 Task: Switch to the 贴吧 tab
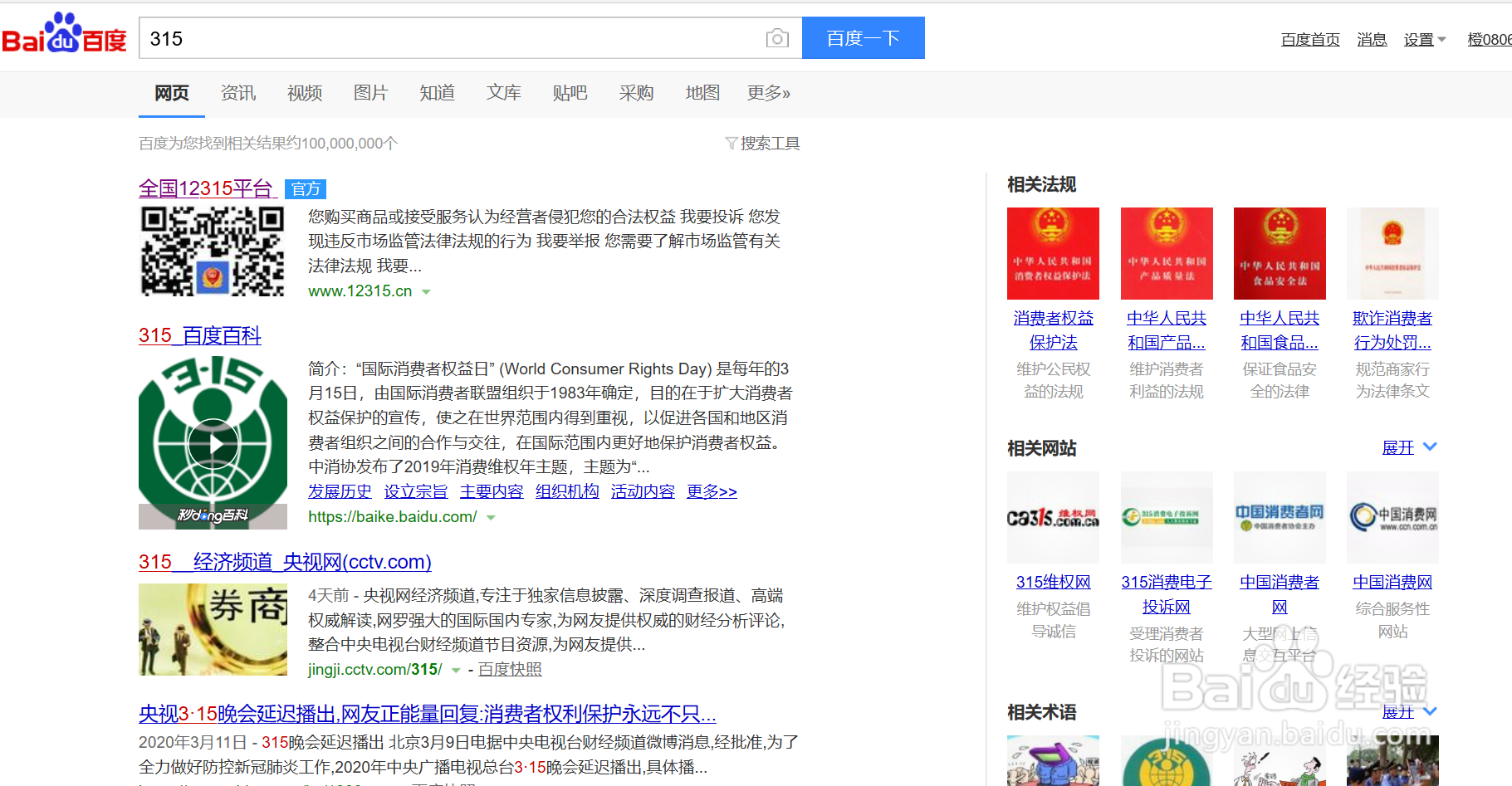pyautogui.click(x=570, y=93)
